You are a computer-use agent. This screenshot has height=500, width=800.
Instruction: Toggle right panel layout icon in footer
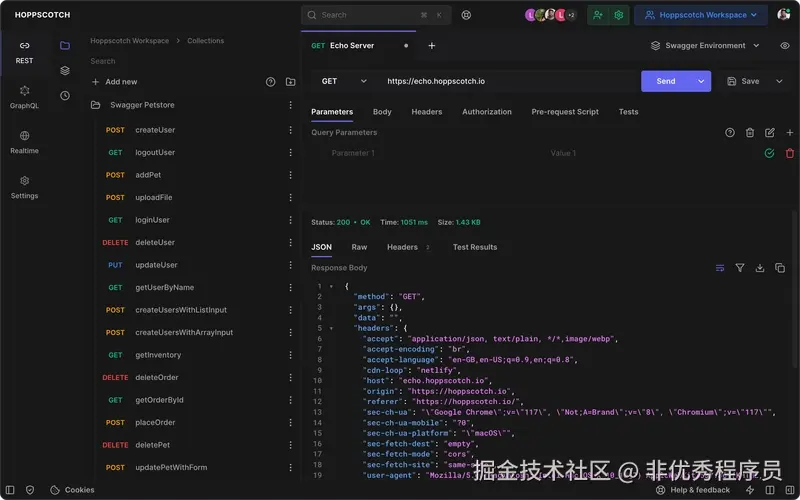(x=790, y=490)
